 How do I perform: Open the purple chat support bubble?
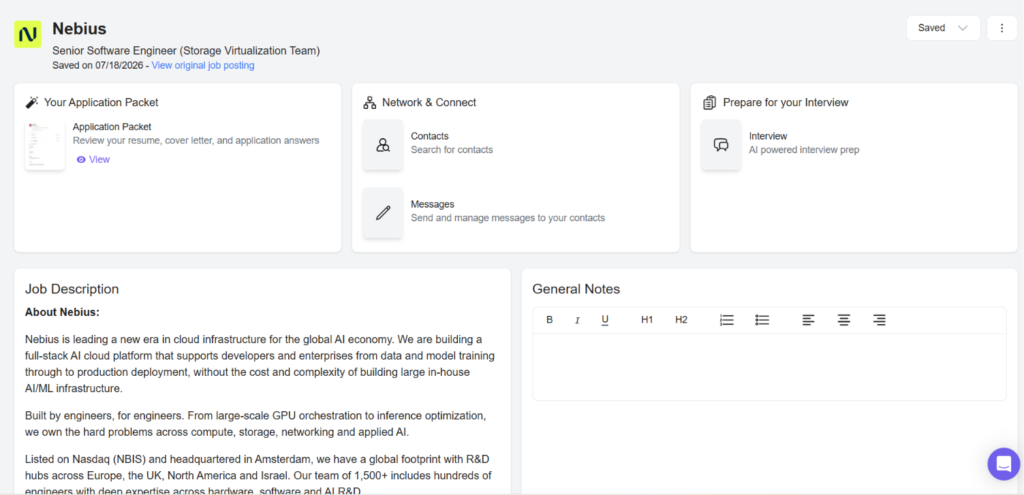coord(1004,464)
